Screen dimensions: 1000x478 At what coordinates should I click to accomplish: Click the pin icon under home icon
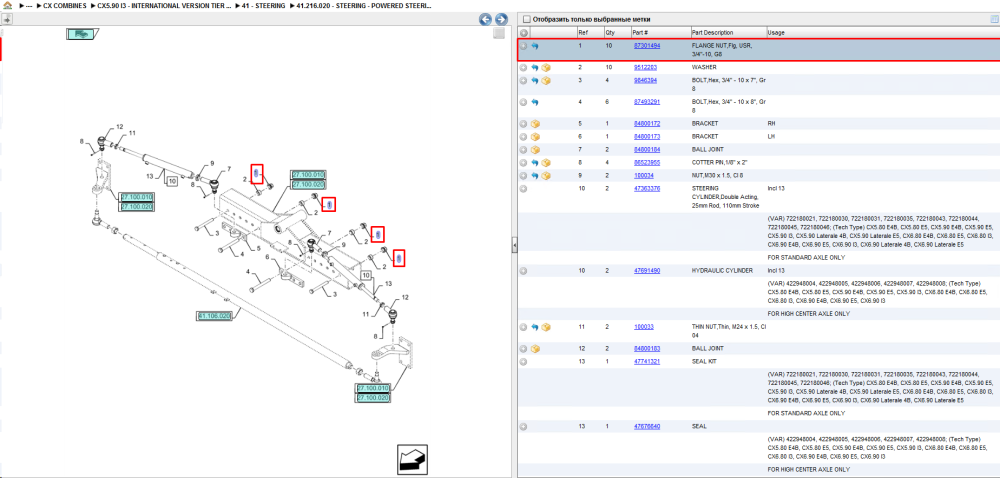(8, 20)
